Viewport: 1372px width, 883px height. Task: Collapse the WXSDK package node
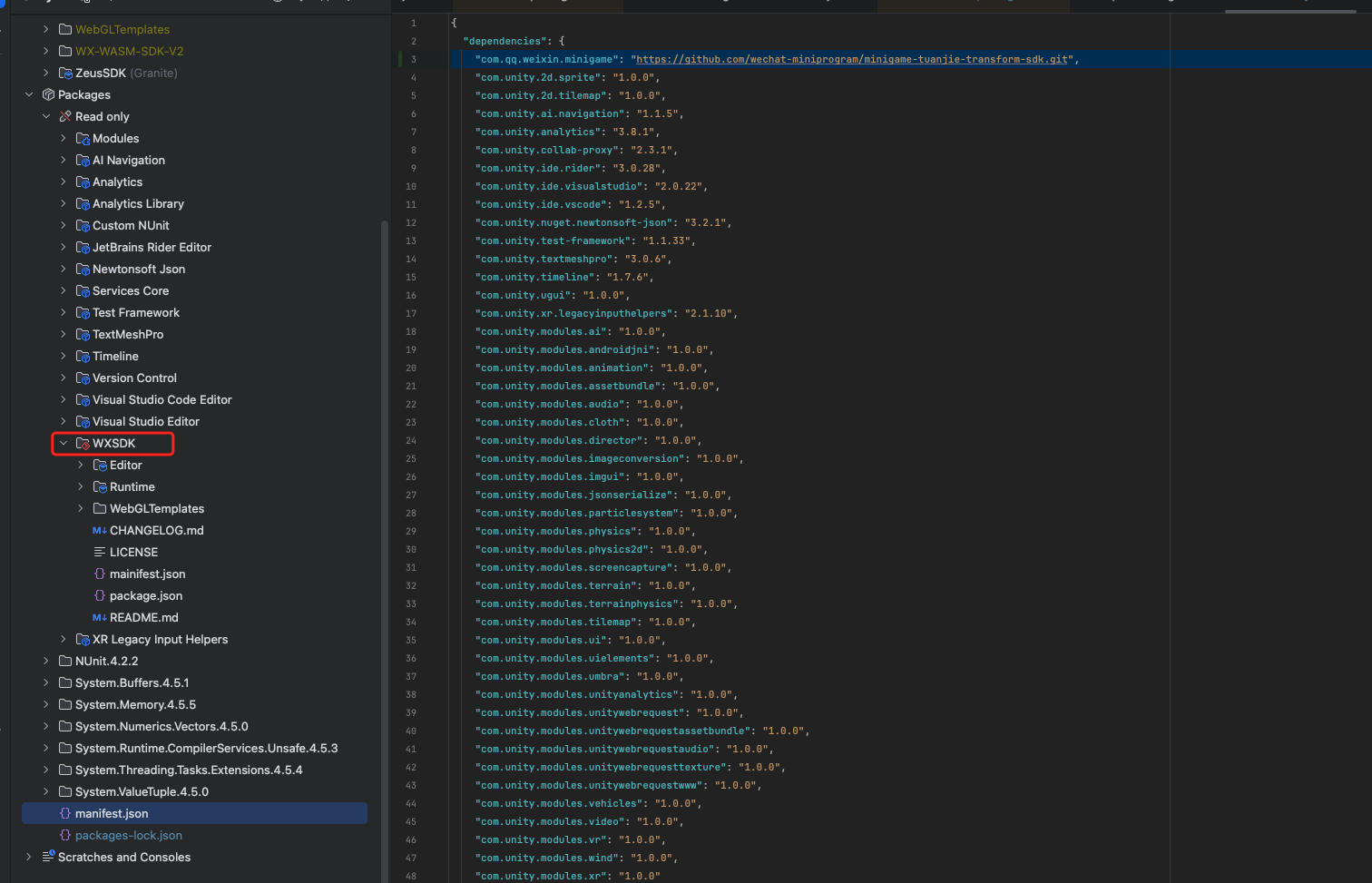click(64, 444)
